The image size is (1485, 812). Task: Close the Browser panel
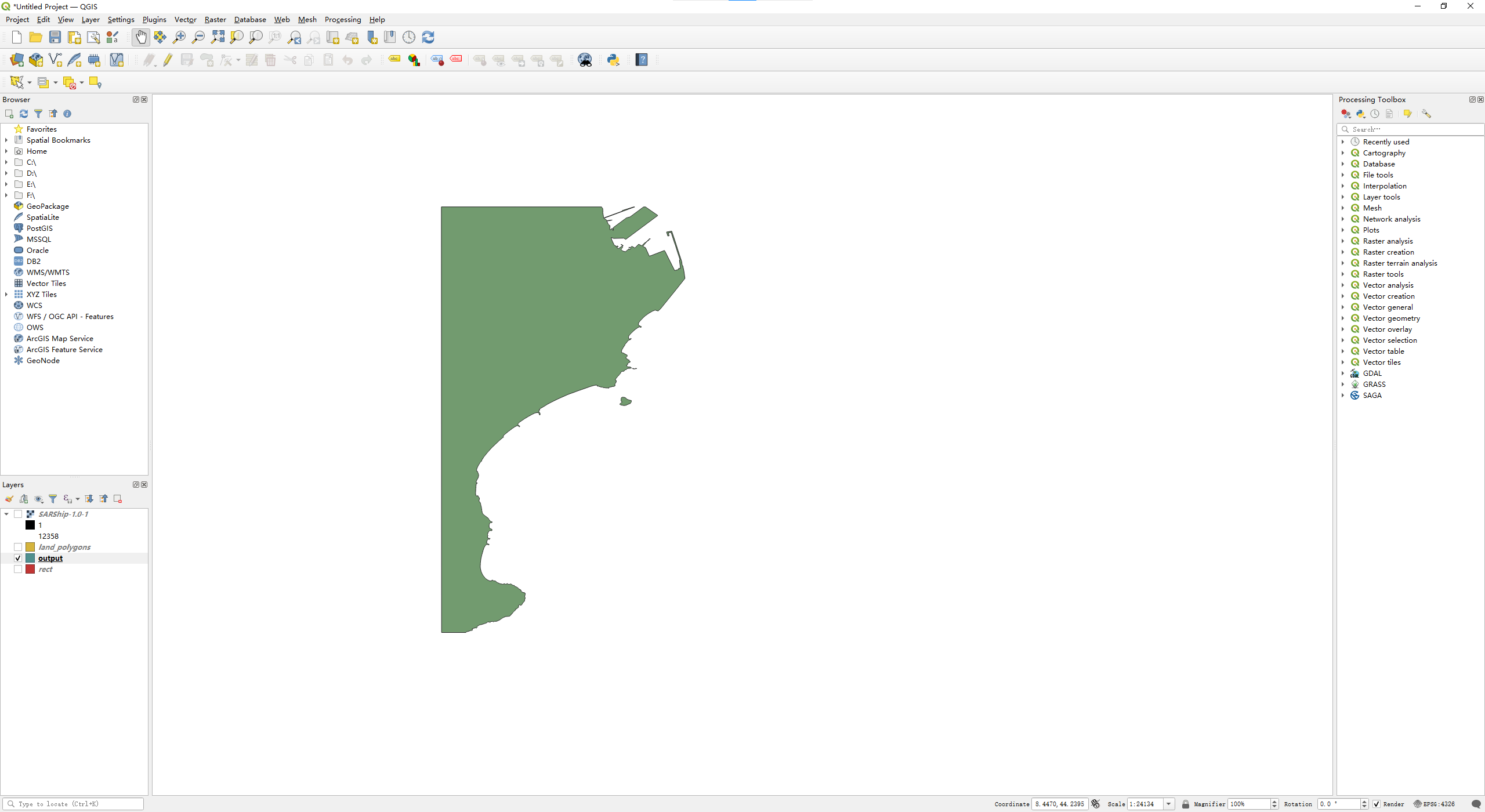[144, 100]
